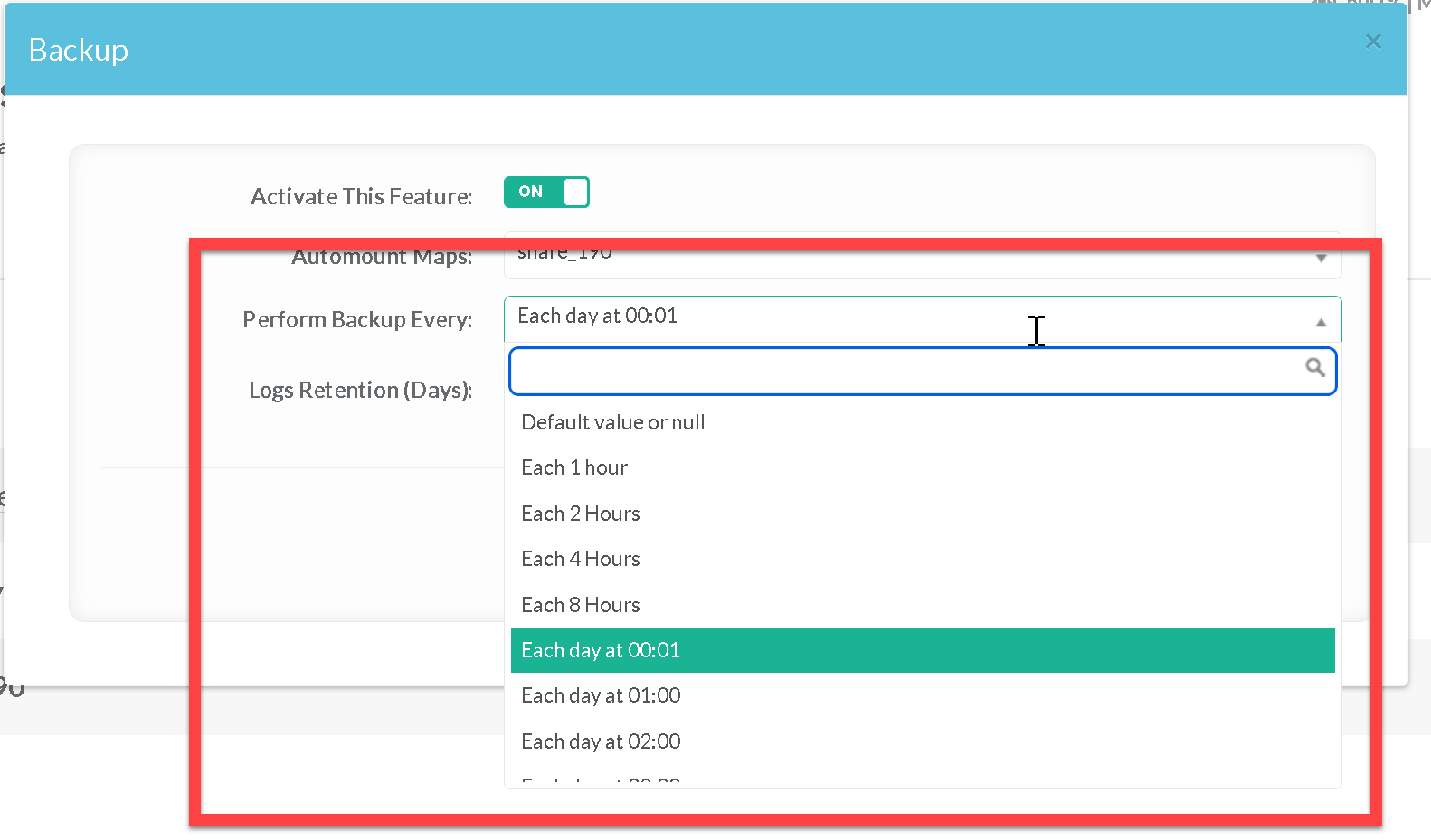Focus the dropdown search text box
The height and width of the screenshot is (840, 1431).
(905, 372)
